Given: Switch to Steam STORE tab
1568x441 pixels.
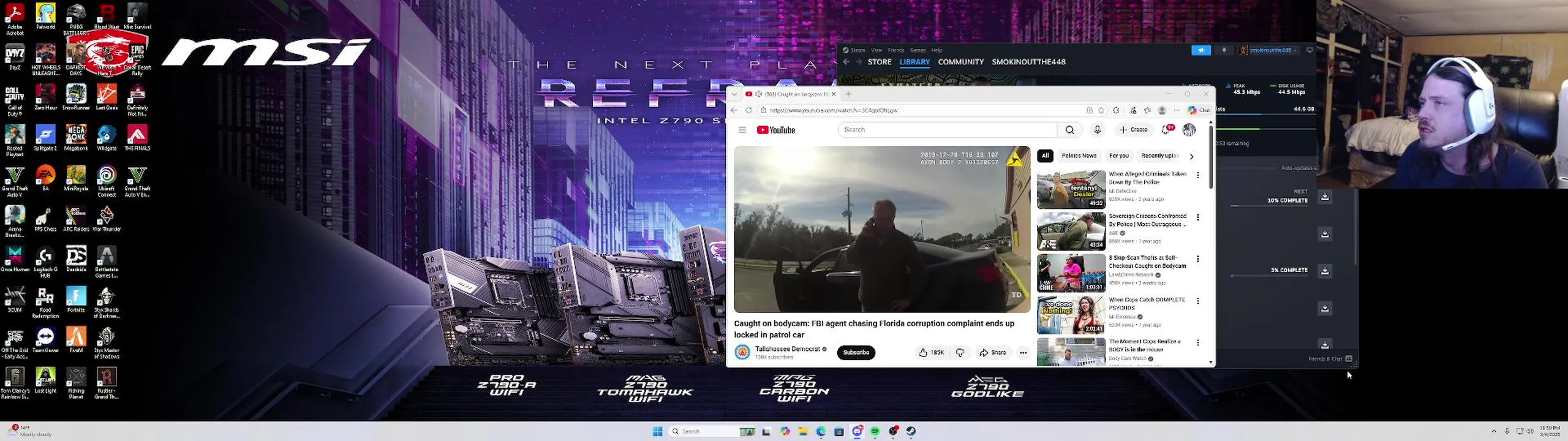Looking at the screenshot, I should pyautogui.click(x=880, y=62).
